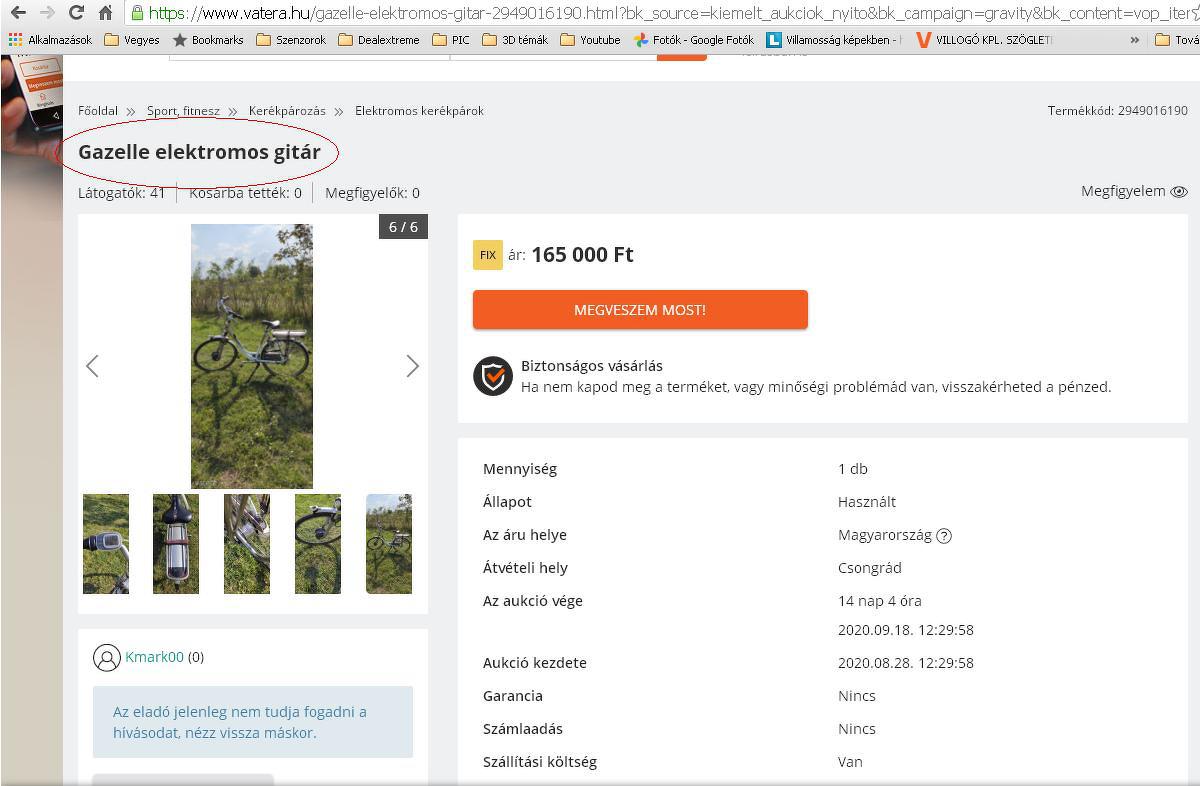Open VILLOGÓ KPL. SZÖGLET bookmark
The image size is (1200, 786).
[x=984, y=40]
